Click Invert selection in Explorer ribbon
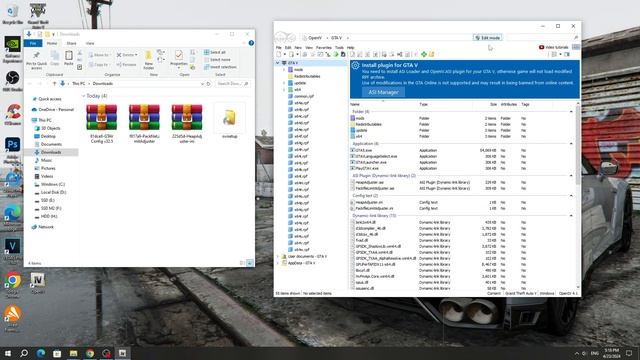The height and width of the screenshot is (360, 640). point(220,67)
